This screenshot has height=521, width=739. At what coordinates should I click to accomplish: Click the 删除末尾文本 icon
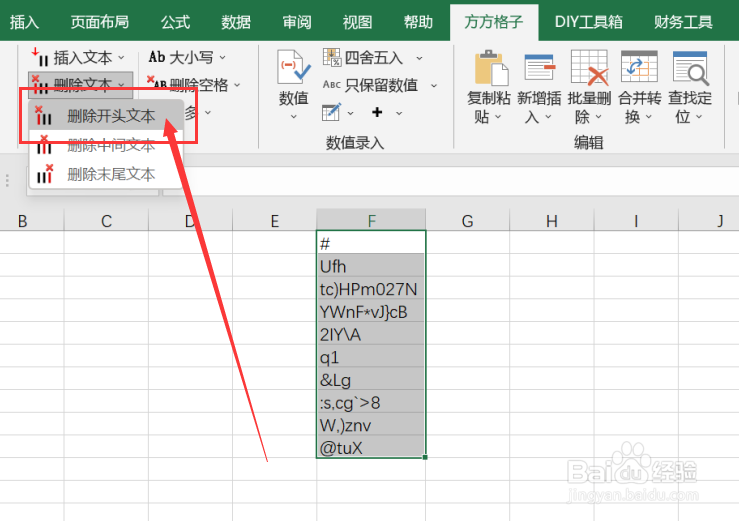[45, 174]
